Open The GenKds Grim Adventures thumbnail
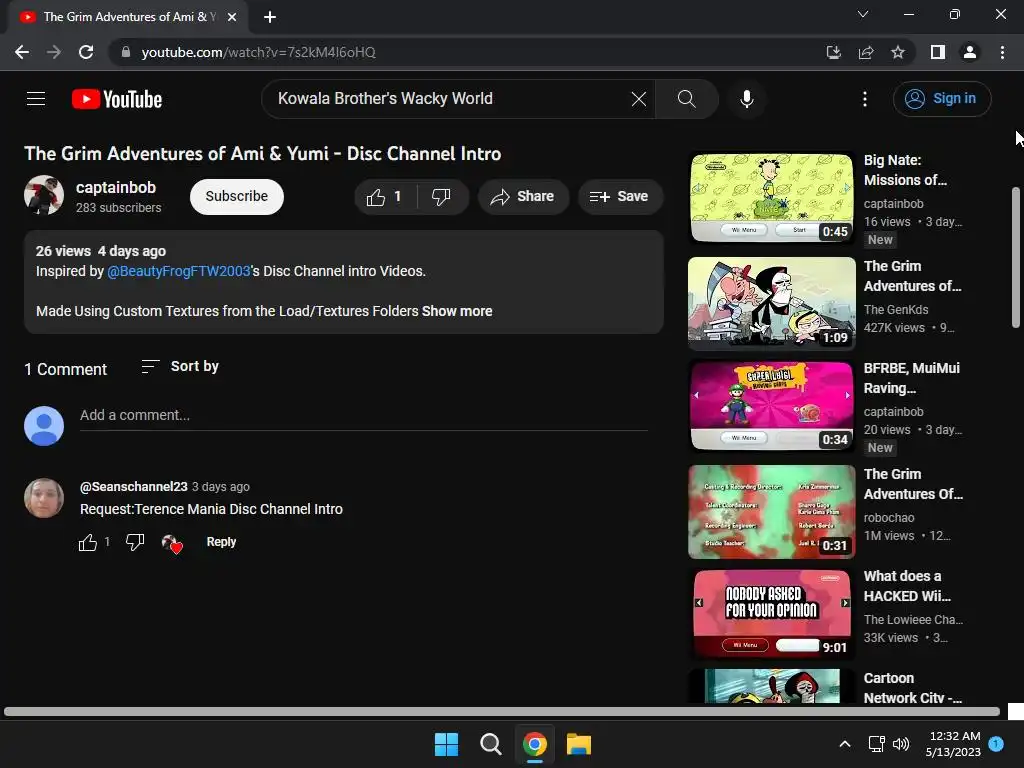1024x768 pixels. coord(771,303)
